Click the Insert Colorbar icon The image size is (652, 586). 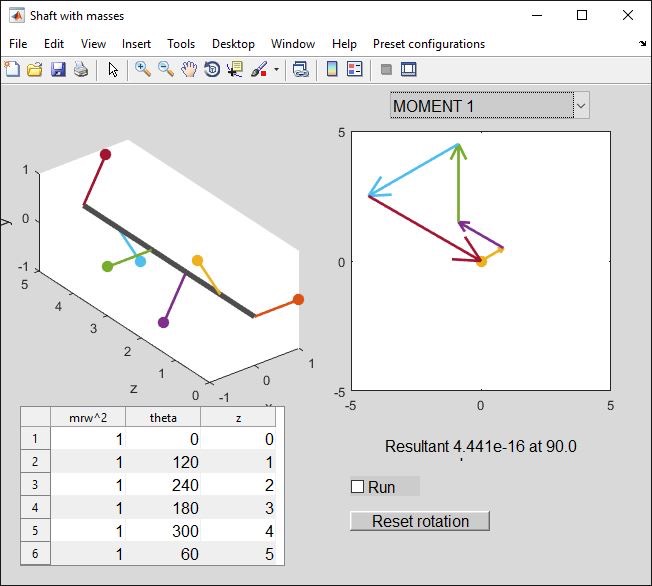332,69
